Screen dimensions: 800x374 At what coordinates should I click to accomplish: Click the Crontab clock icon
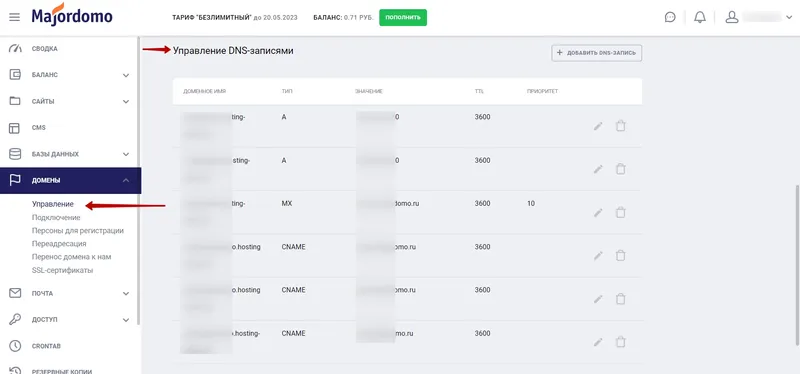(15, 345)
